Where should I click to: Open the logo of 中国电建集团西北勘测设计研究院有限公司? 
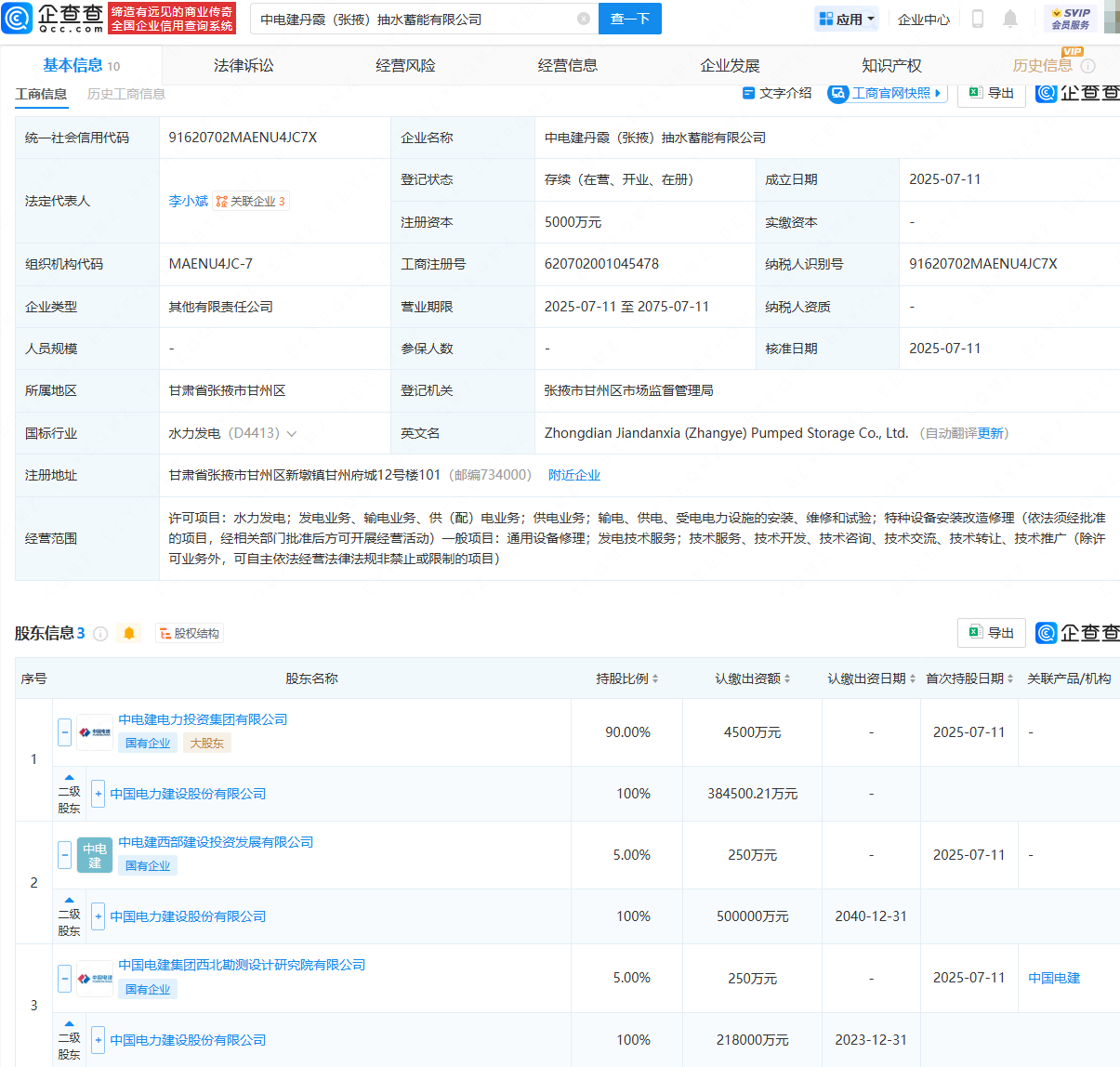(94, 978)
